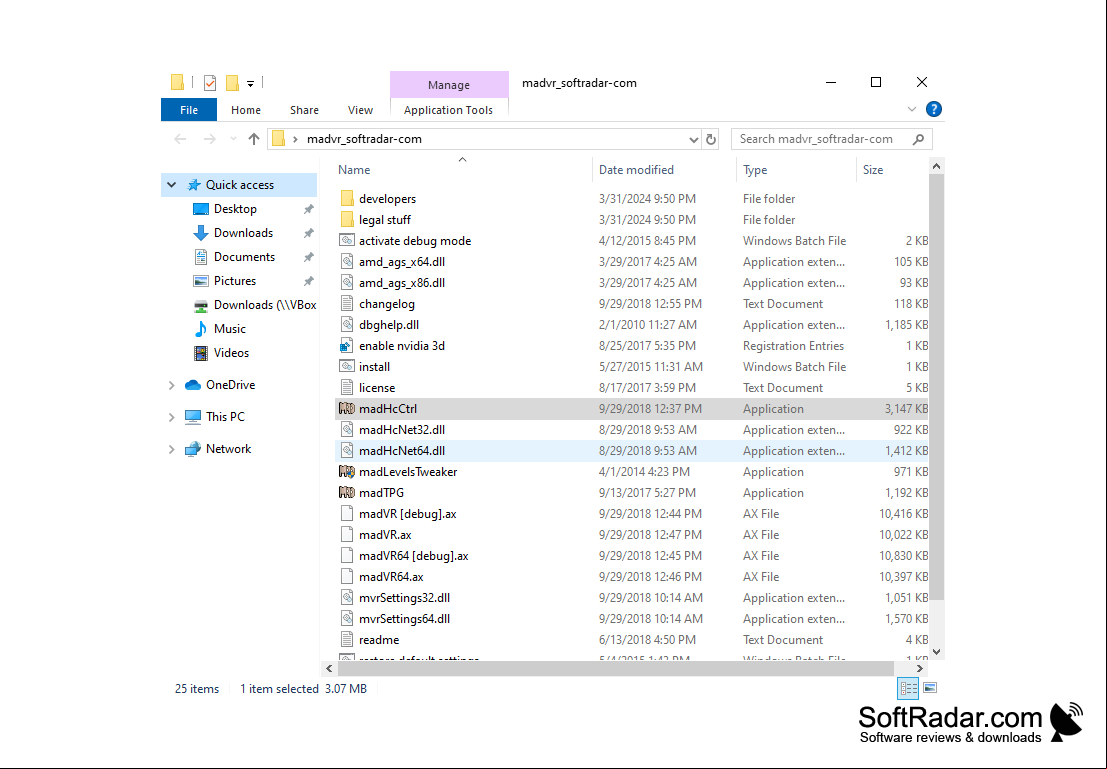Select the madHcCtrl application icon

tap(347, 409)
